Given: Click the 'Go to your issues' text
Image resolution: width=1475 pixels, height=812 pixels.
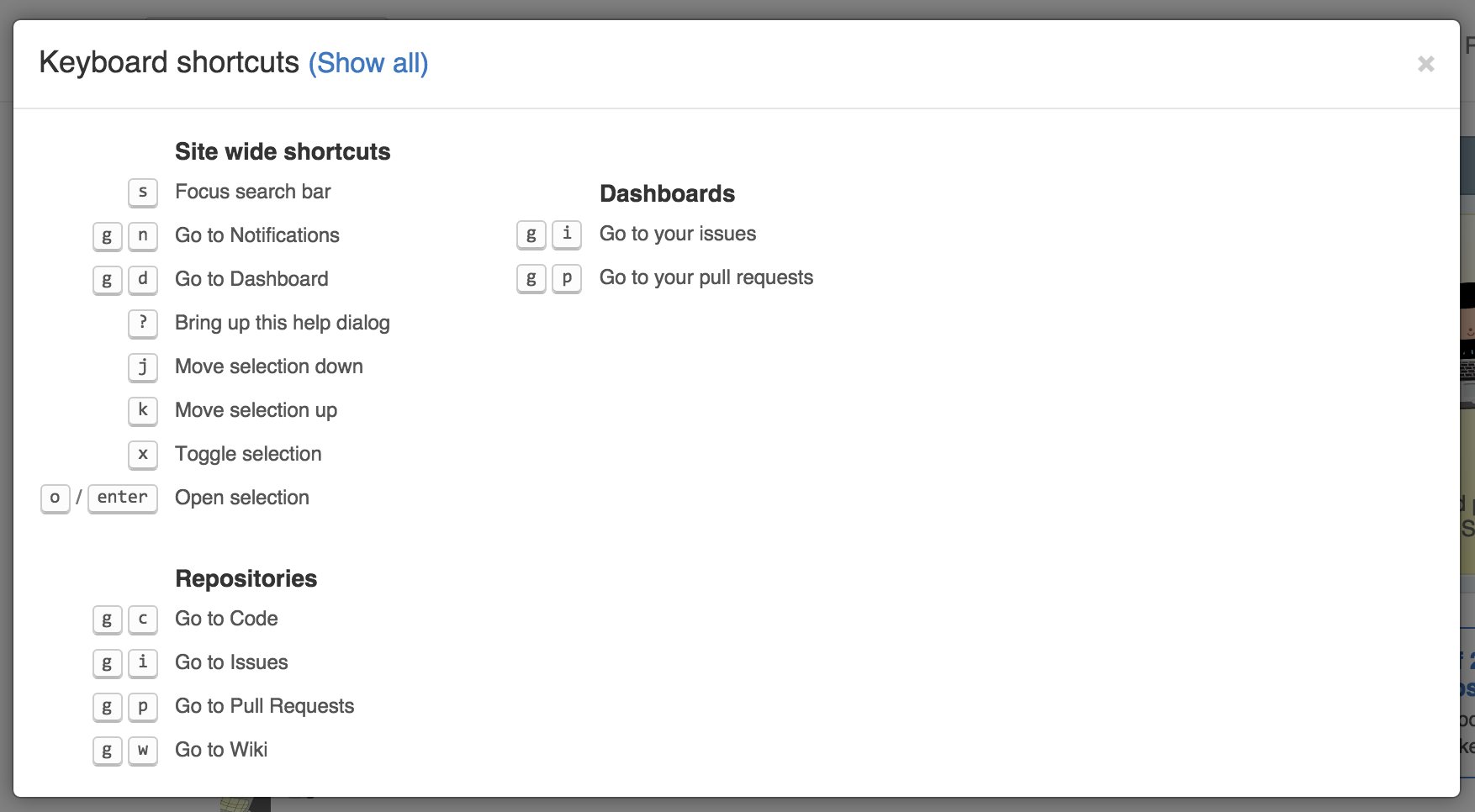Looking at the screenshot, I should [678, 234].
